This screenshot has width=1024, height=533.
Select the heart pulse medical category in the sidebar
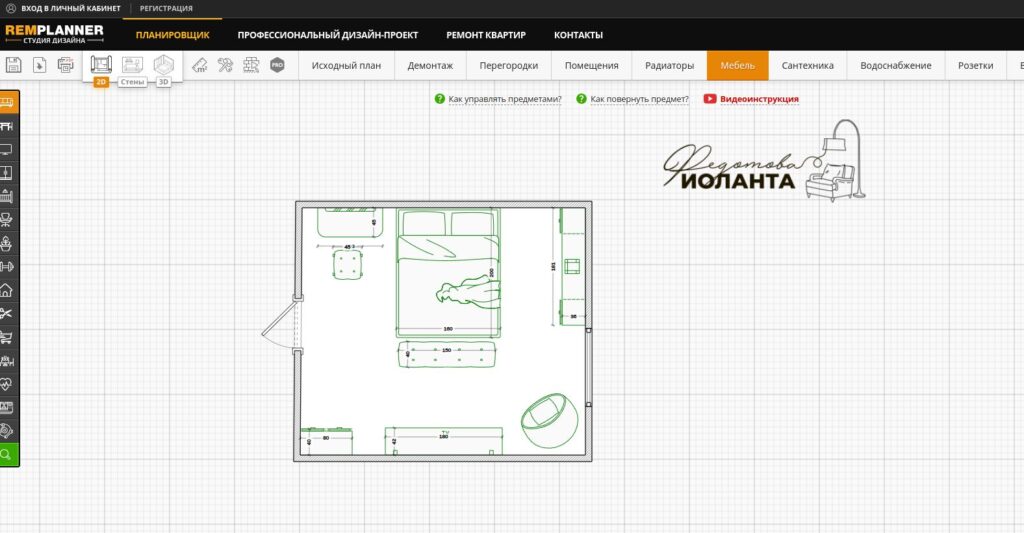click(x=7, y=384)
